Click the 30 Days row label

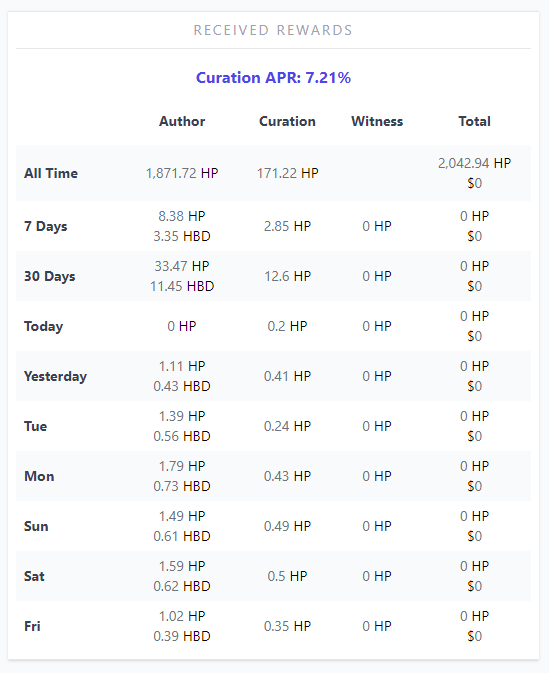pos(49,276)
